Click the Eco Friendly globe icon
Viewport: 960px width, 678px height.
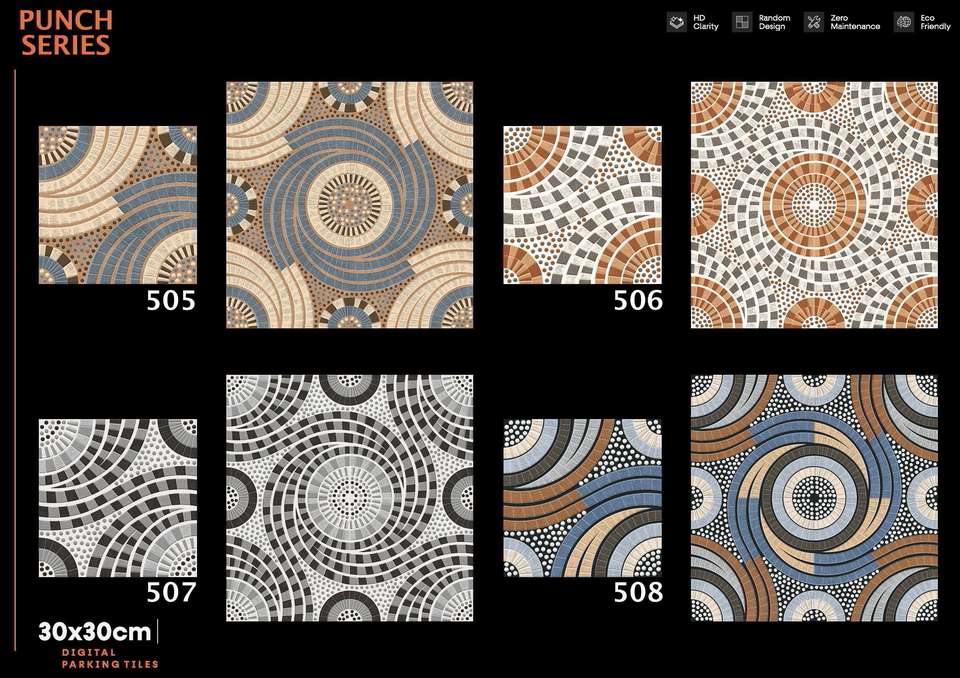[904, 23]
